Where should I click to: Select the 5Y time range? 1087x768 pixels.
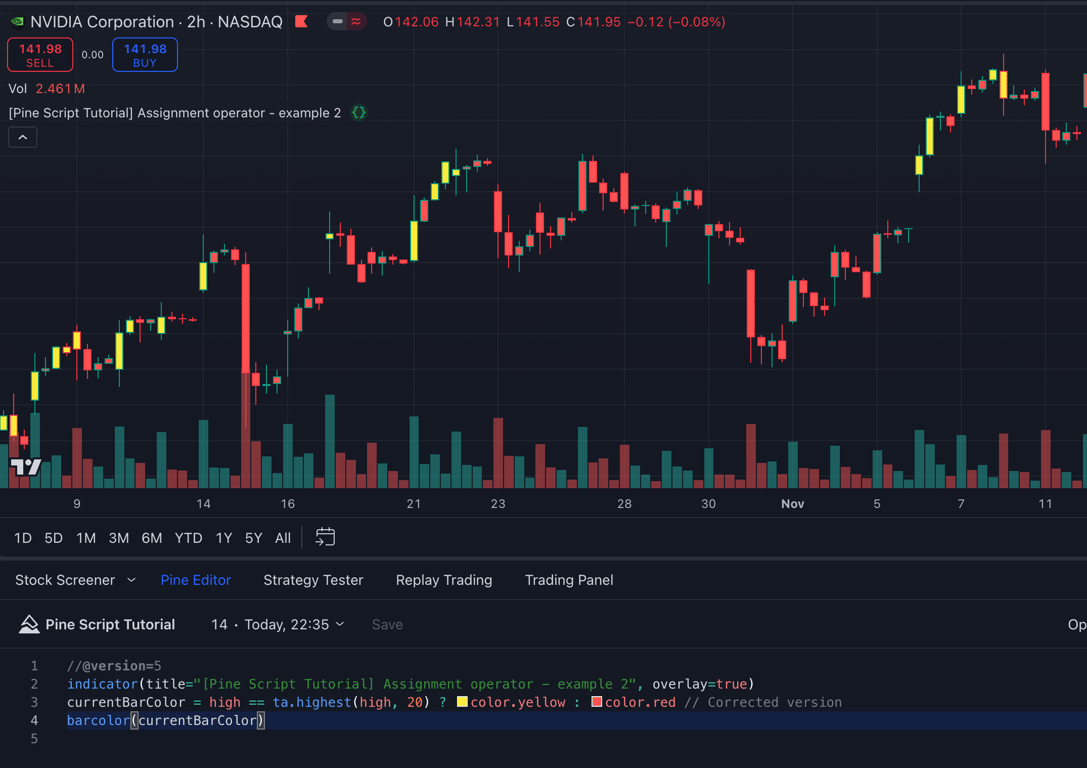pyautogui.click(x=254, y=538)
